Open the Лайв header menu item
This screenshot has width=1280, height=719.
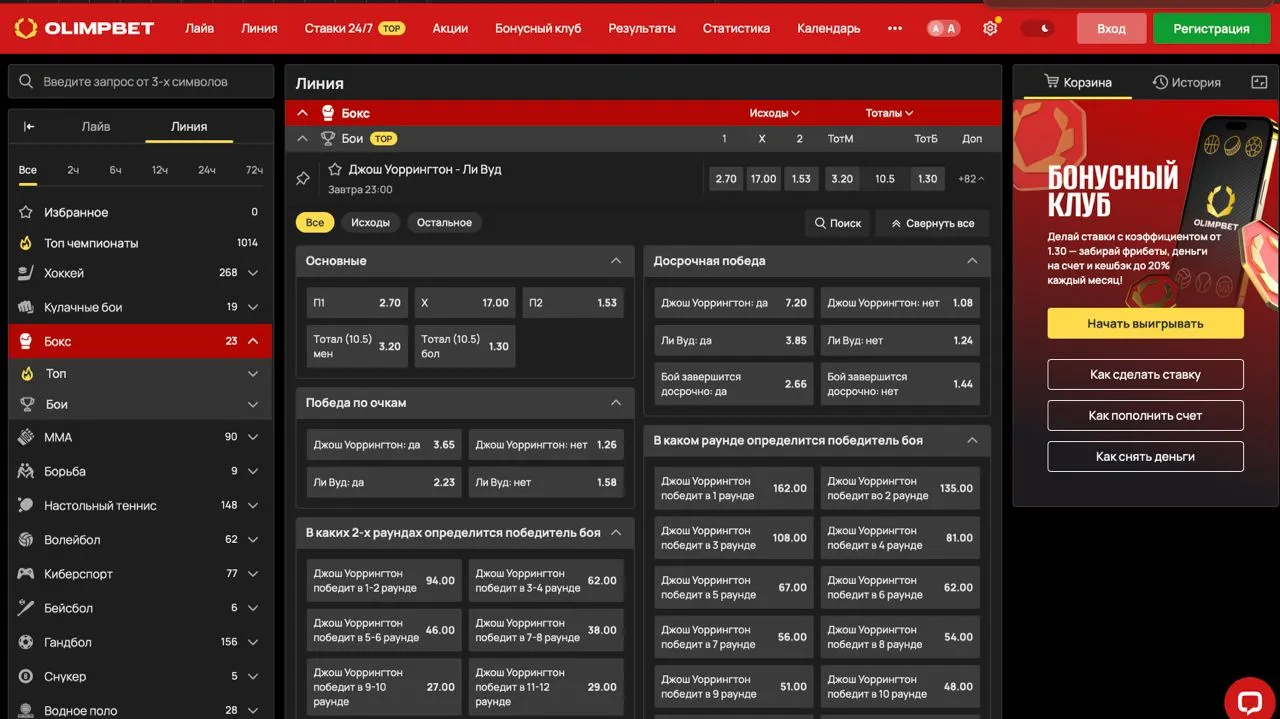pyautogui.click(x=200, y=28)
